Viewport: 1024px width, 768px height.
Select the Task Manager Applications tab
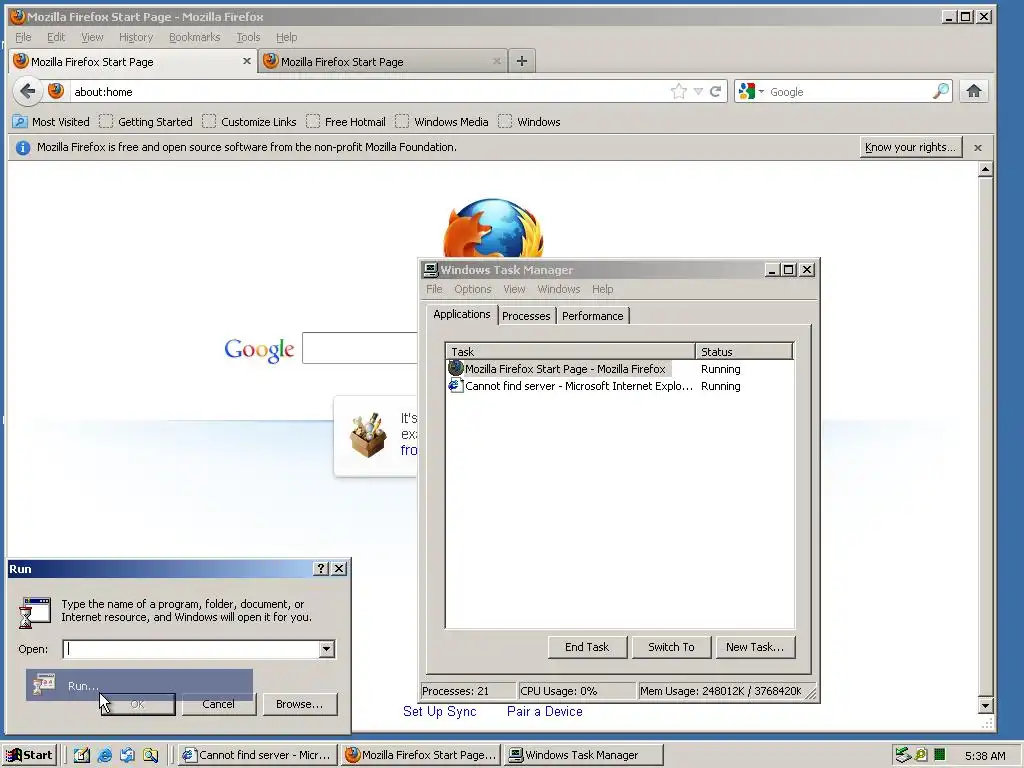point(462,314)
